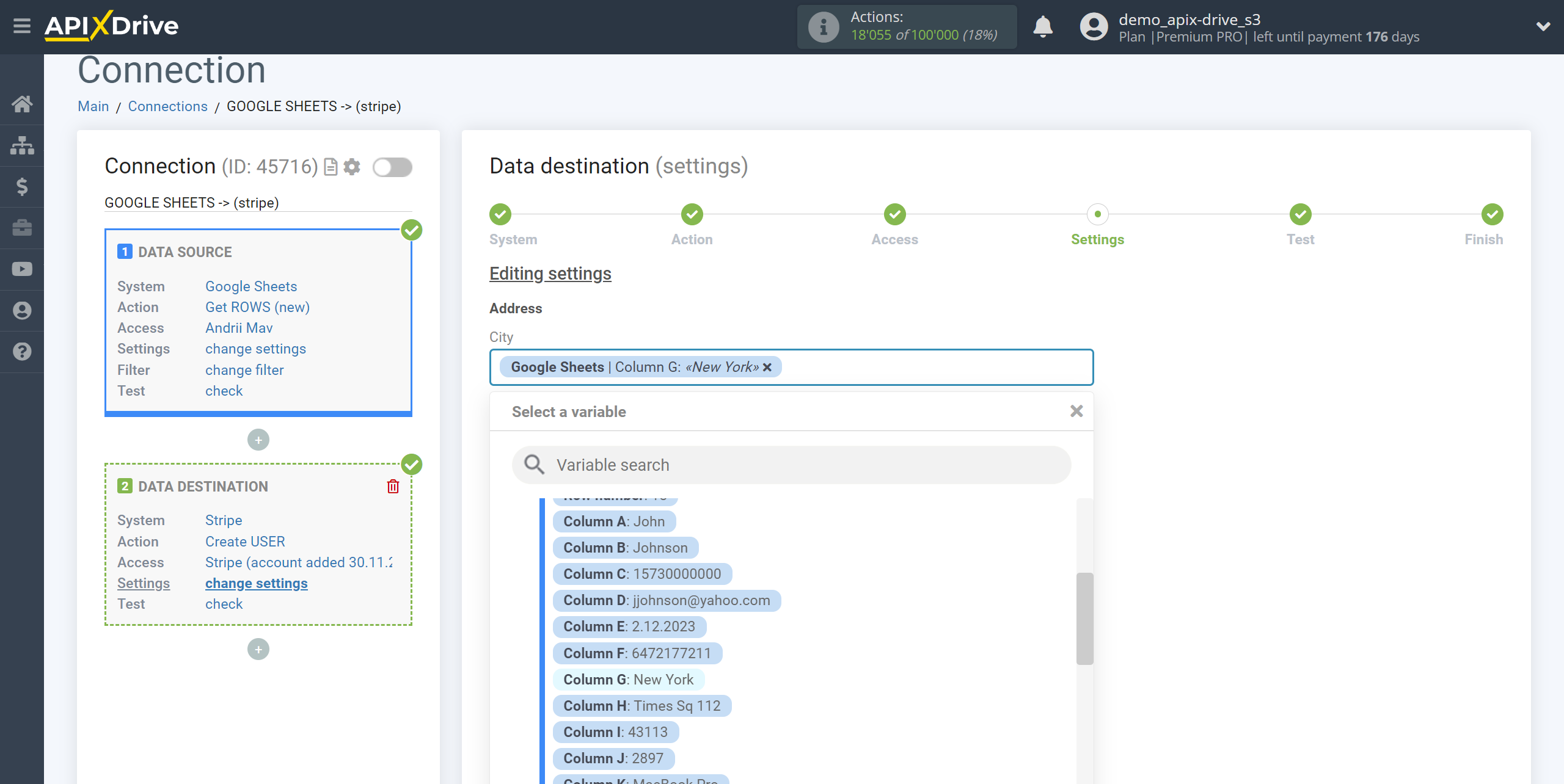Go to the Access step
The width and height of the screenshot is (1564, 784).
point(895,214)
